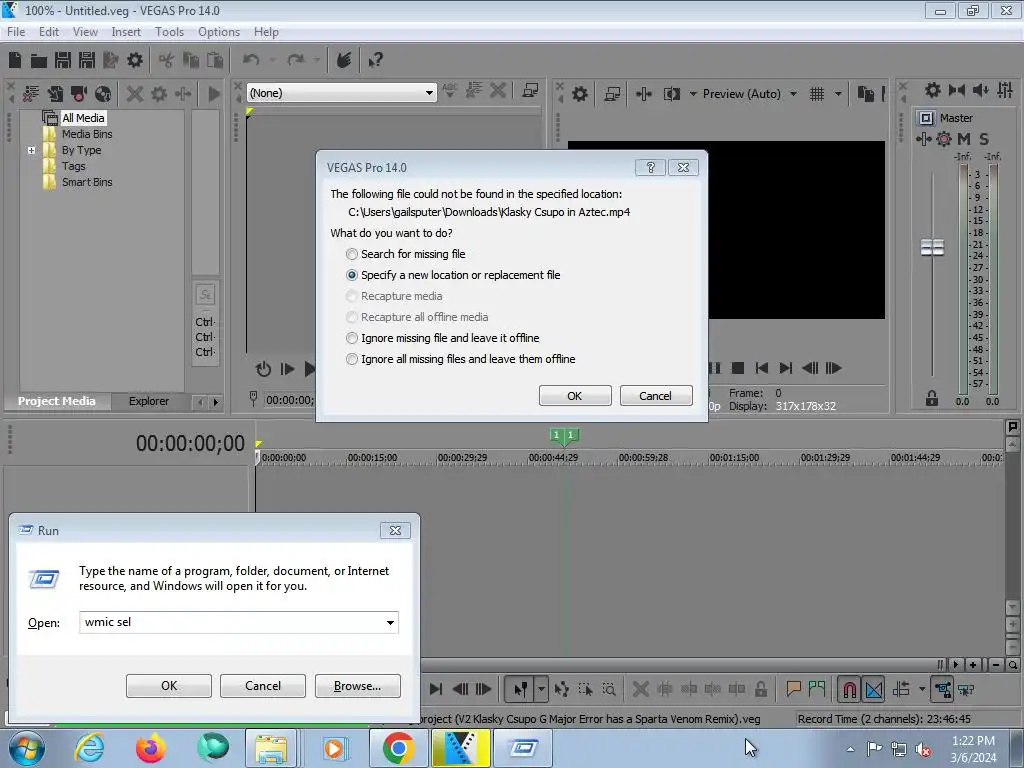Click lock icon below Master fader
The height and width of the screenshot is (768, 1024).
(x=932, y=398)
